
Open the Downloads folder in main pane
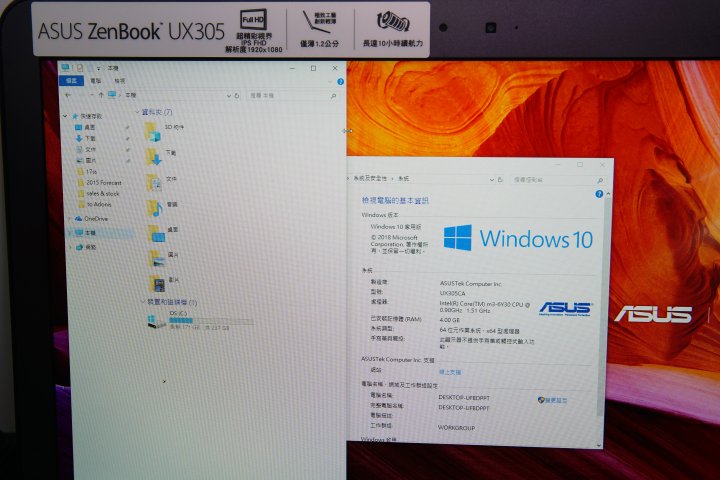(x=153, y=157)
